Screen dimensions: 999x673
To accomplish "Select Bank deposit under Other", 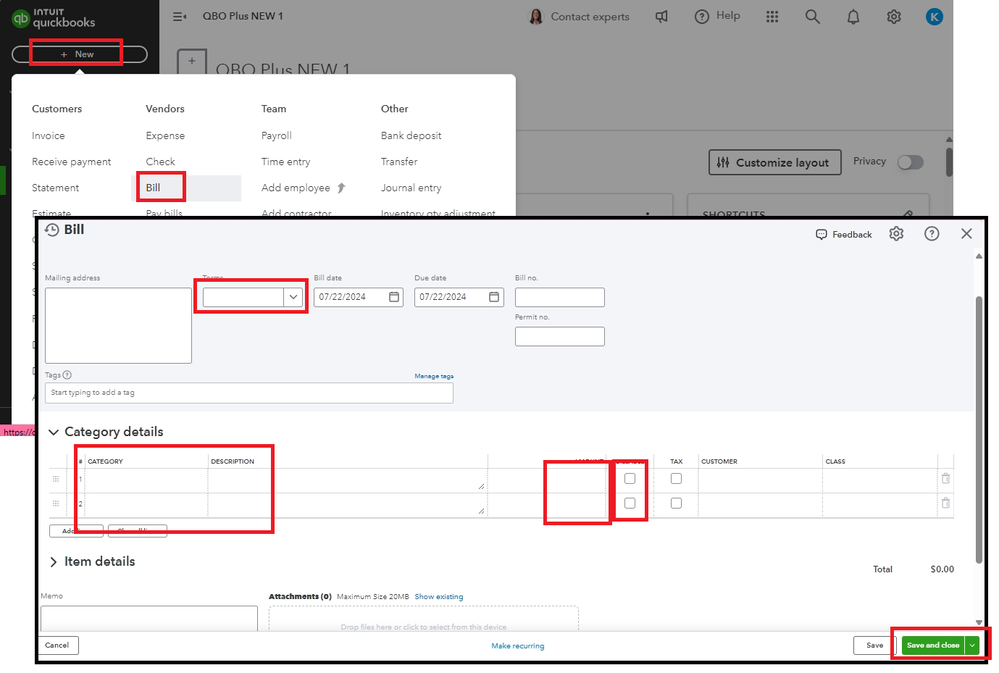I will [x=411, y=136].
